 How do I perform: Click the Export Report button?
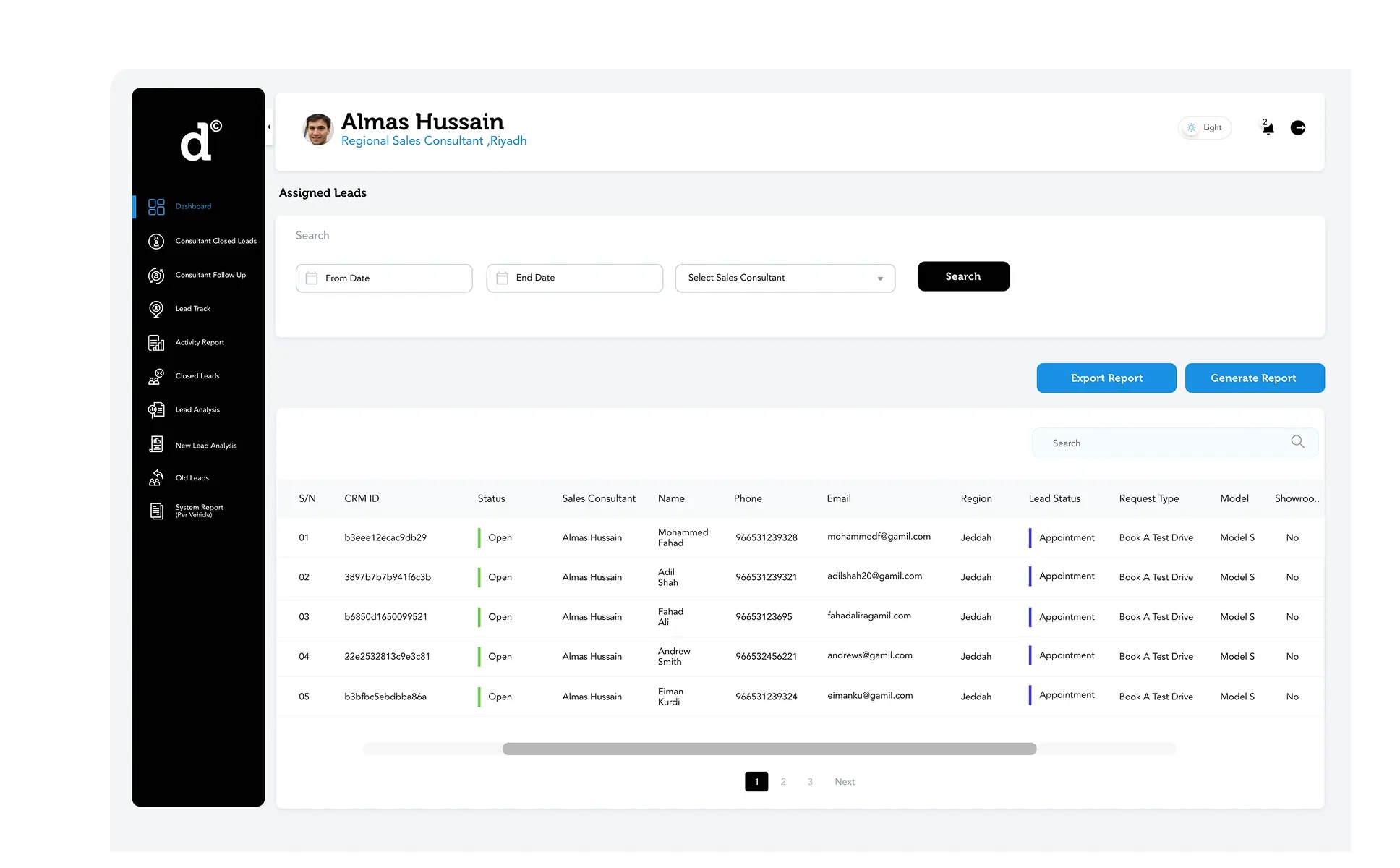(1106, 378)
